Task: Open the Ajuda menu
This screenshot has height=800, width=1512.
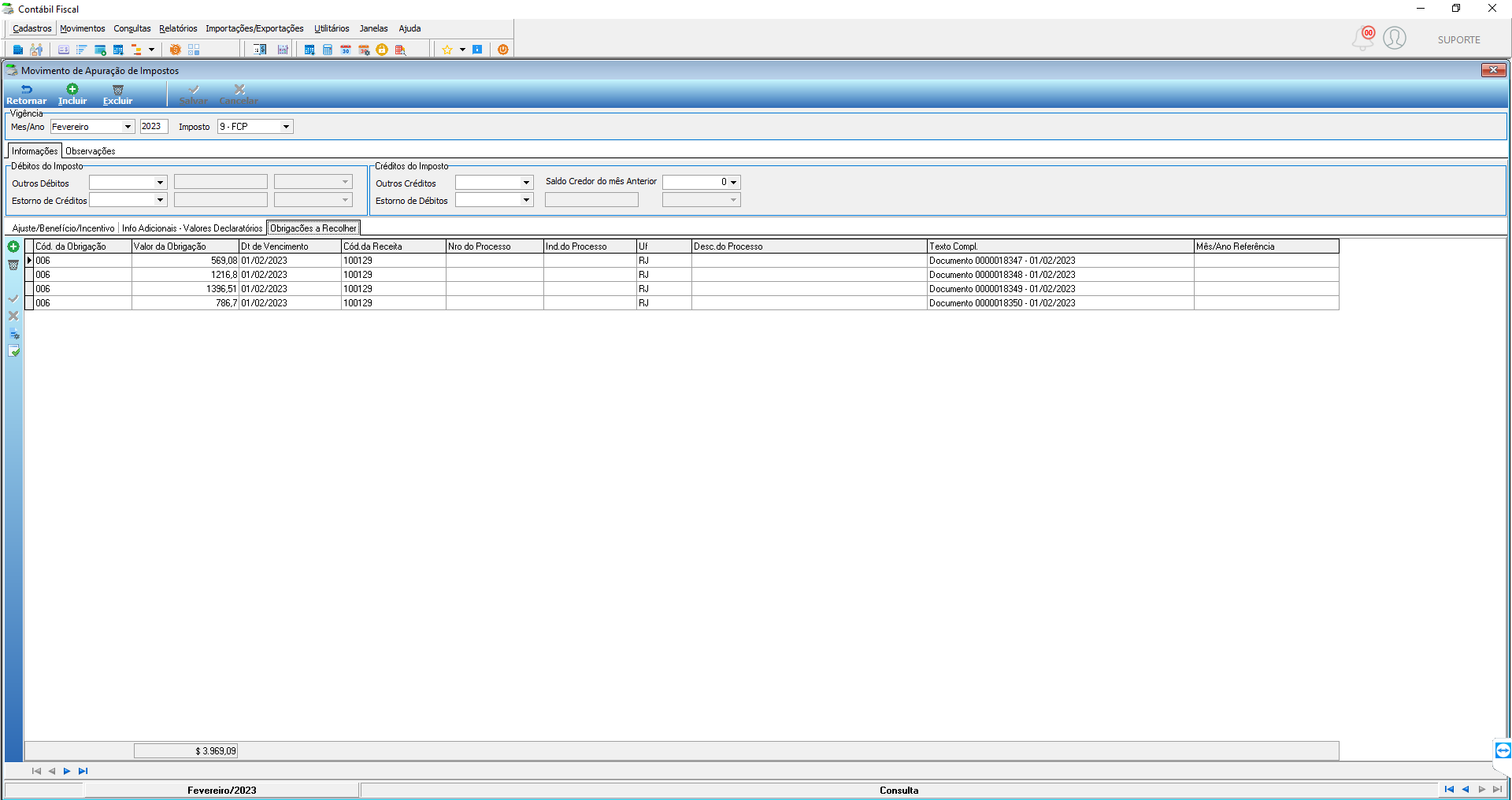Action: click(x=409, y=28)
